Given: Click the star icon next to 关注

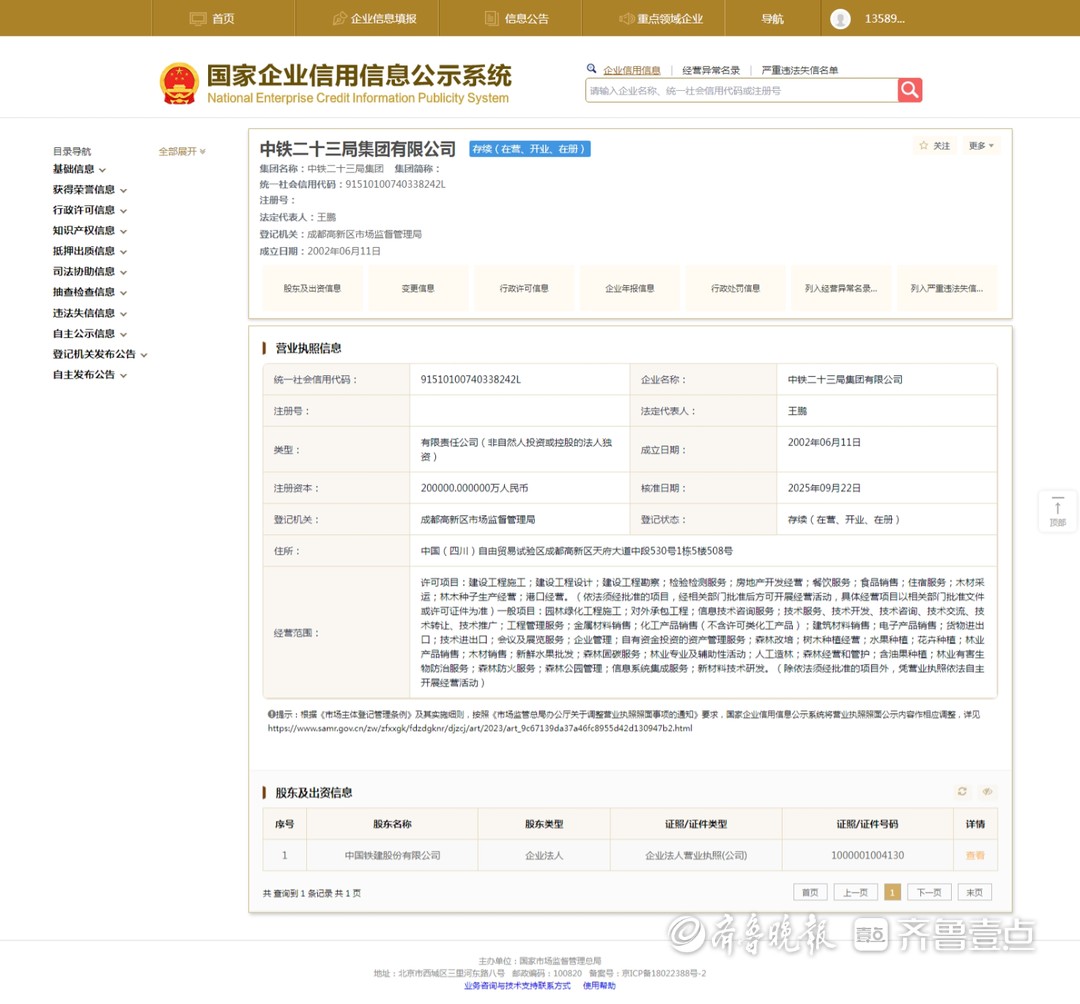Looking at the screenshot, I should [924, 145].
